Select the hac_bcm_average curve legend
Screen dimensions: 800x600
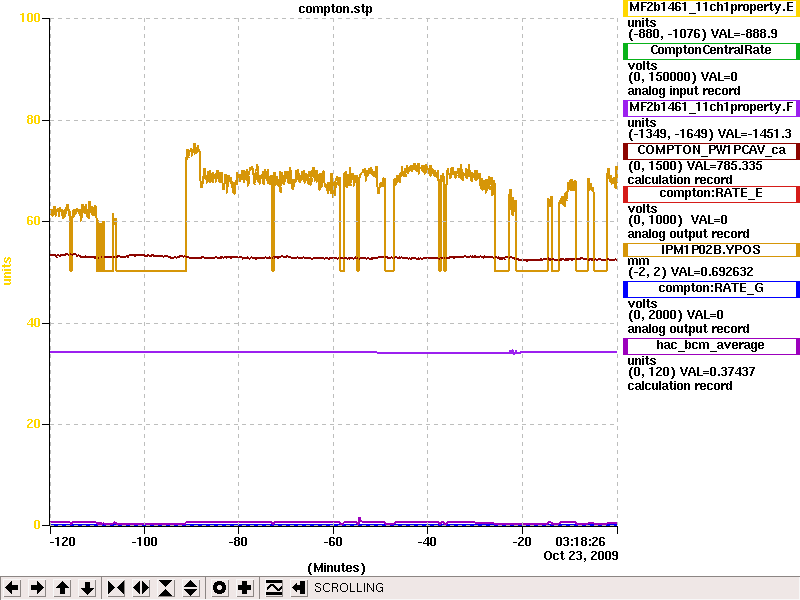click(711, 345)
